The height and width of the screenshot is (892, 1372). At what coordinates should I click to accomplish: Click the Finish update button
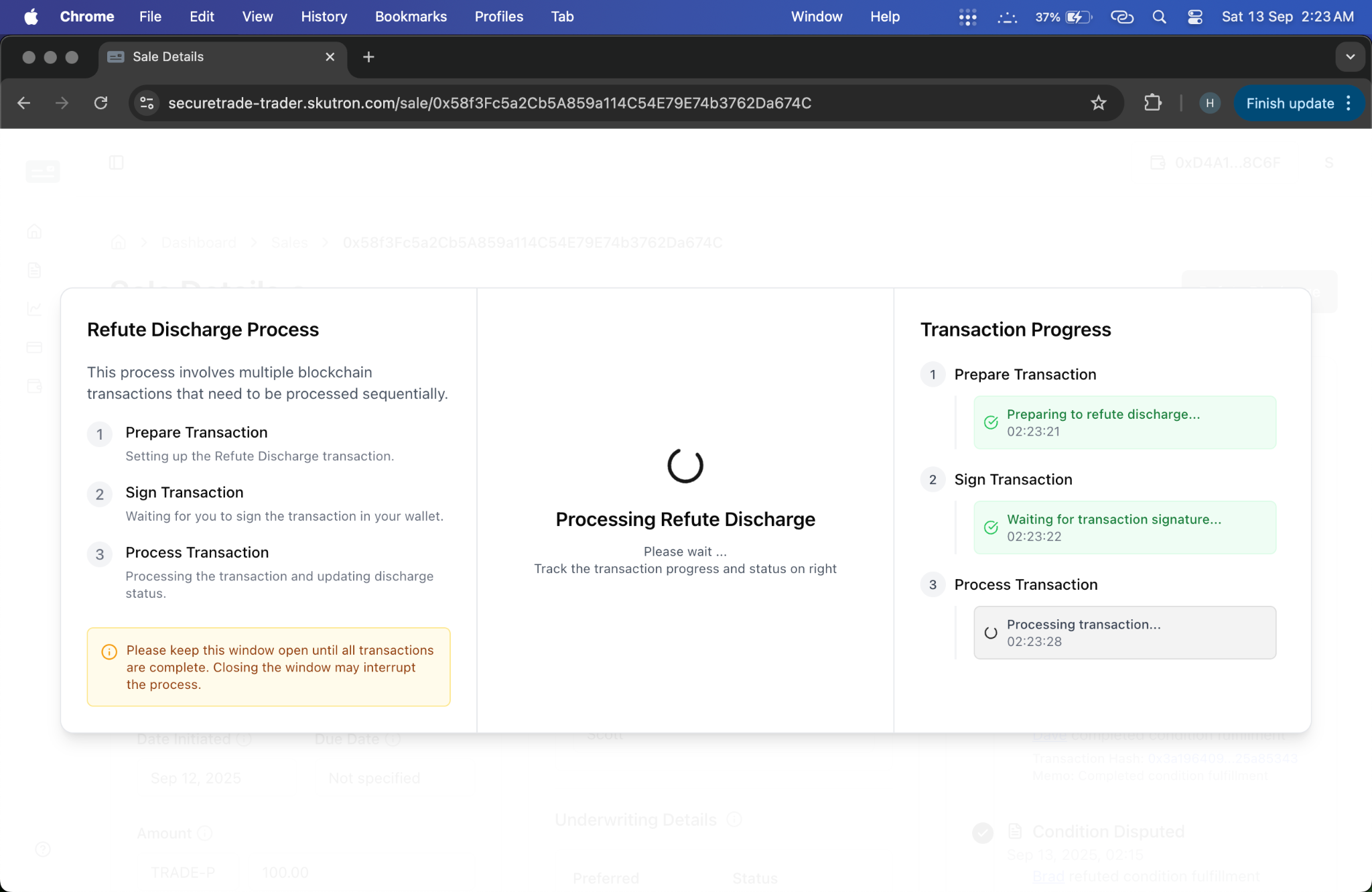pos(1290,103)
